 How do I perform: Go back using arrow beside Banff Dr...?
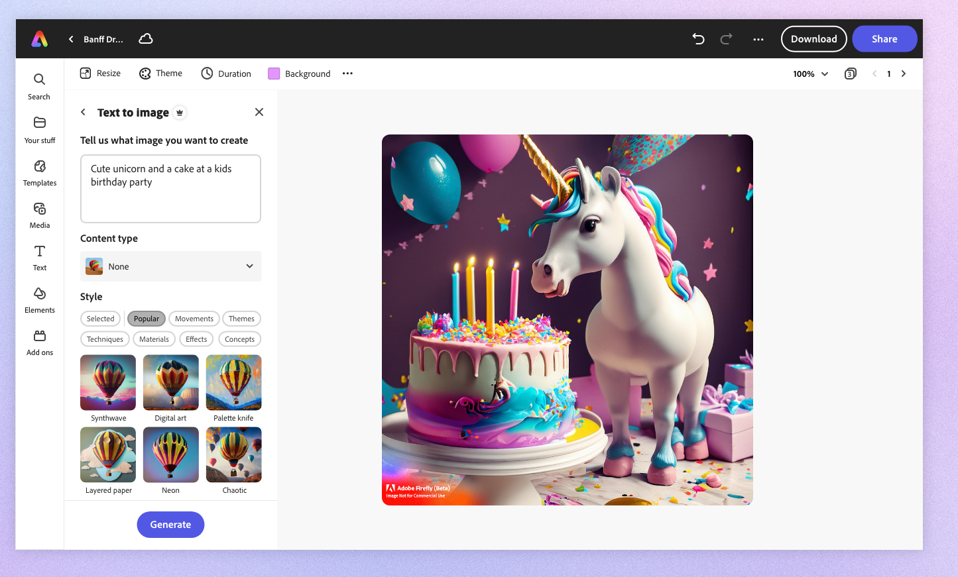[71, 39]
